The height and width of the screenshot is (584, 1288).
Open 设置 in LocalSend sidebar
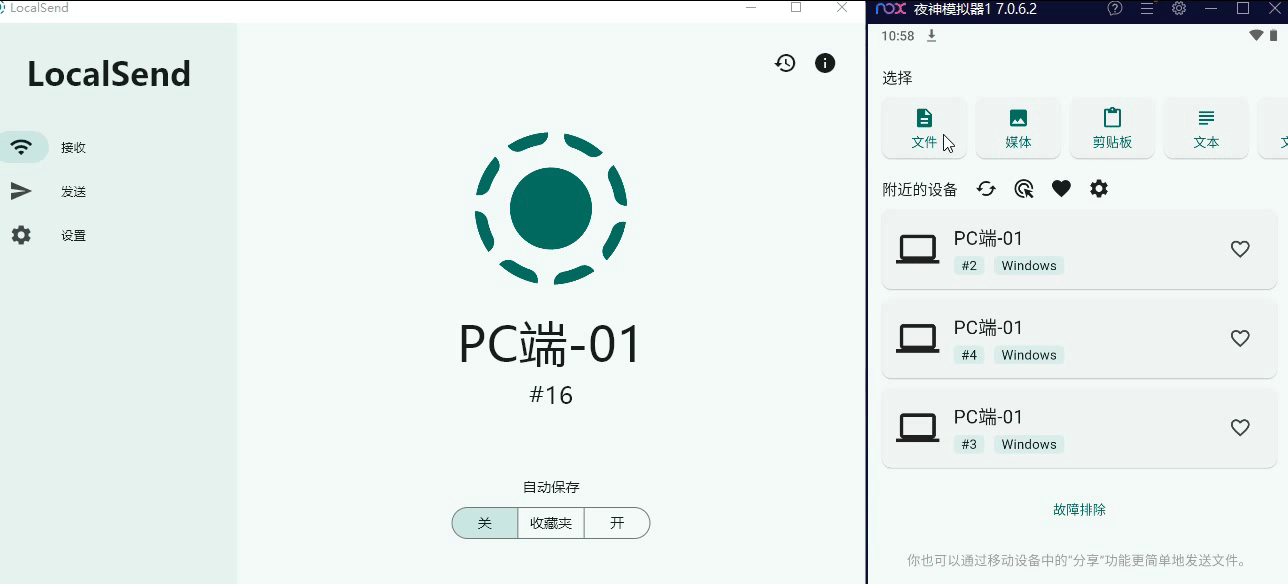click(x=73, y=235)
